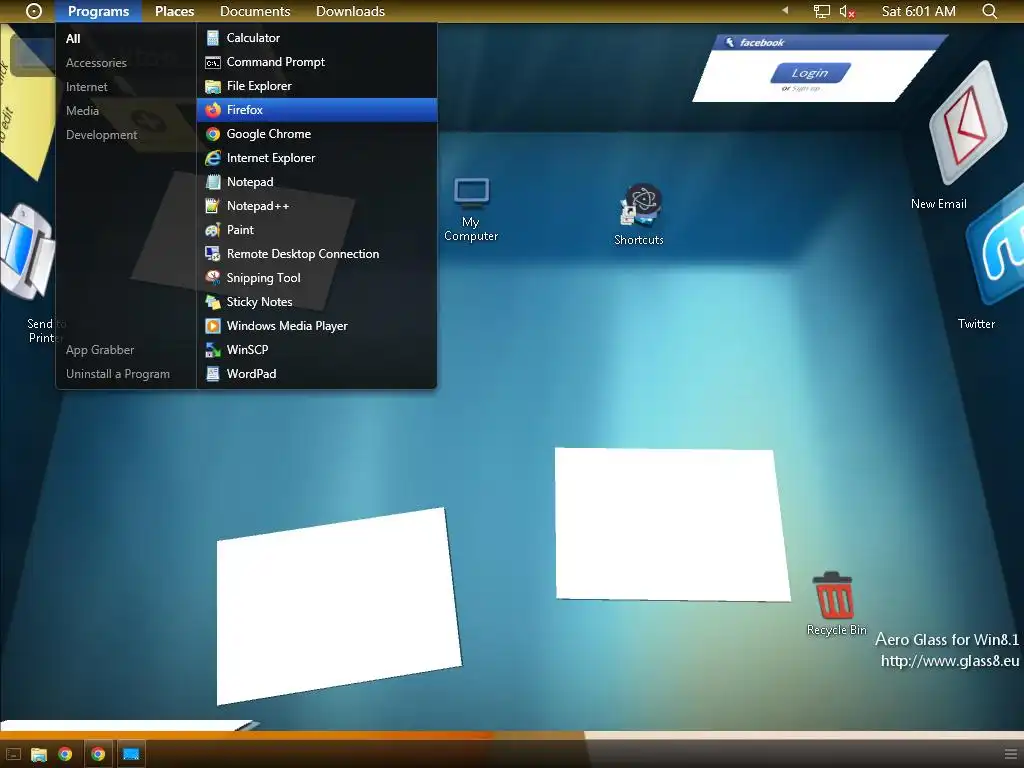Open Snipping Tool from the list
Screen dimensions: 1024x768
pos(317,278)
